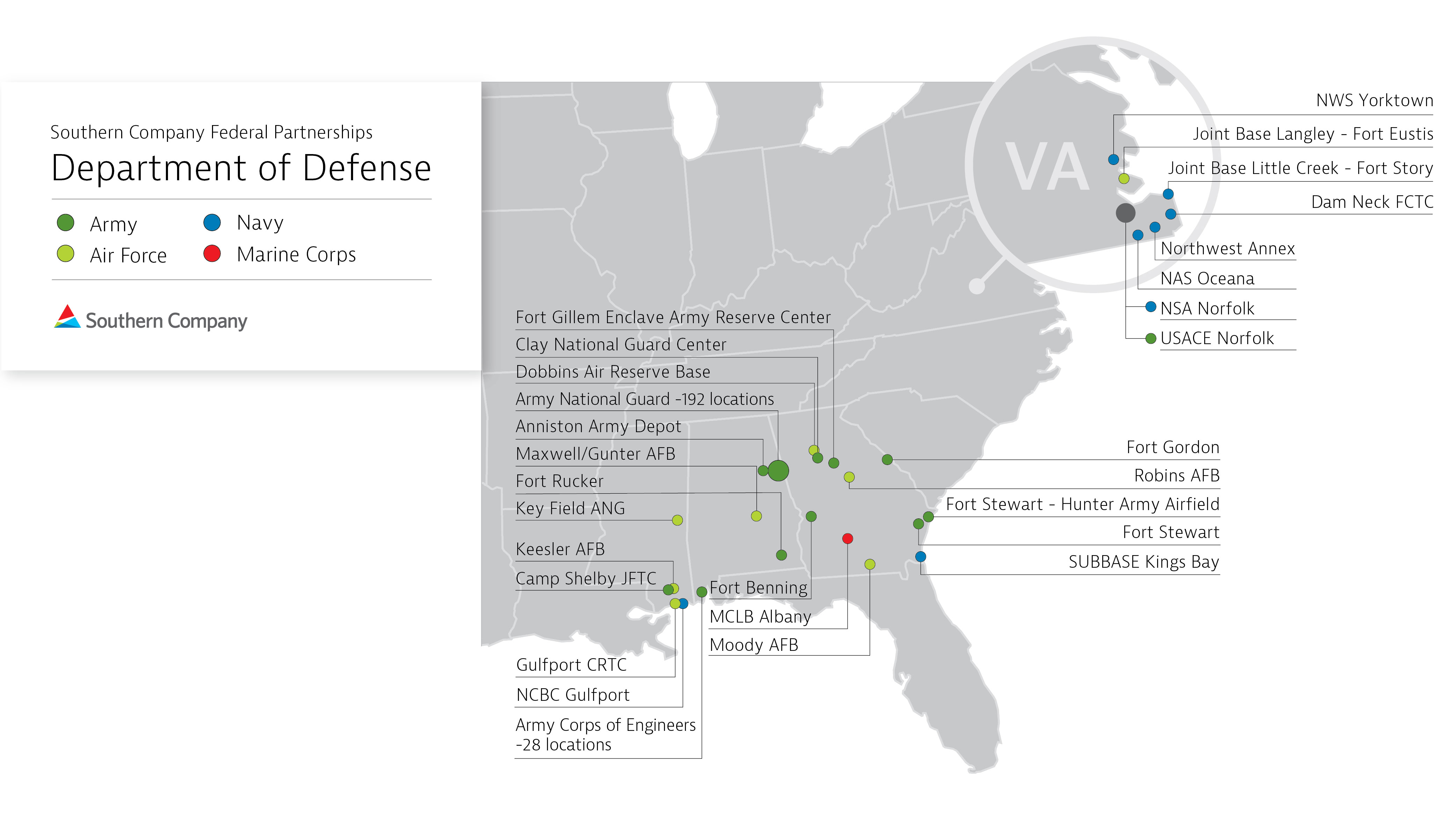Viewport: 1456px width, 821px height.
Task: Click the Joint Base Langley - Fort Eustis label
Action: click(1312, 135)
